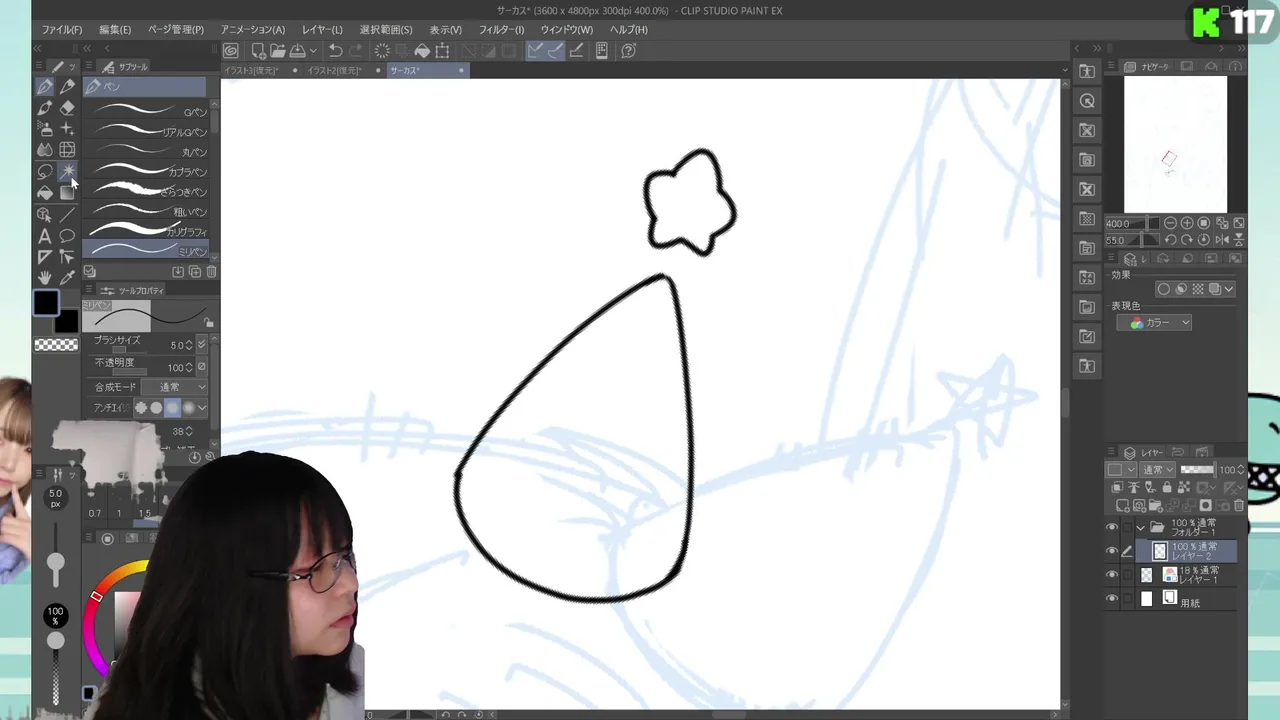Open the save options dropdown arrow

pos(313,51)
